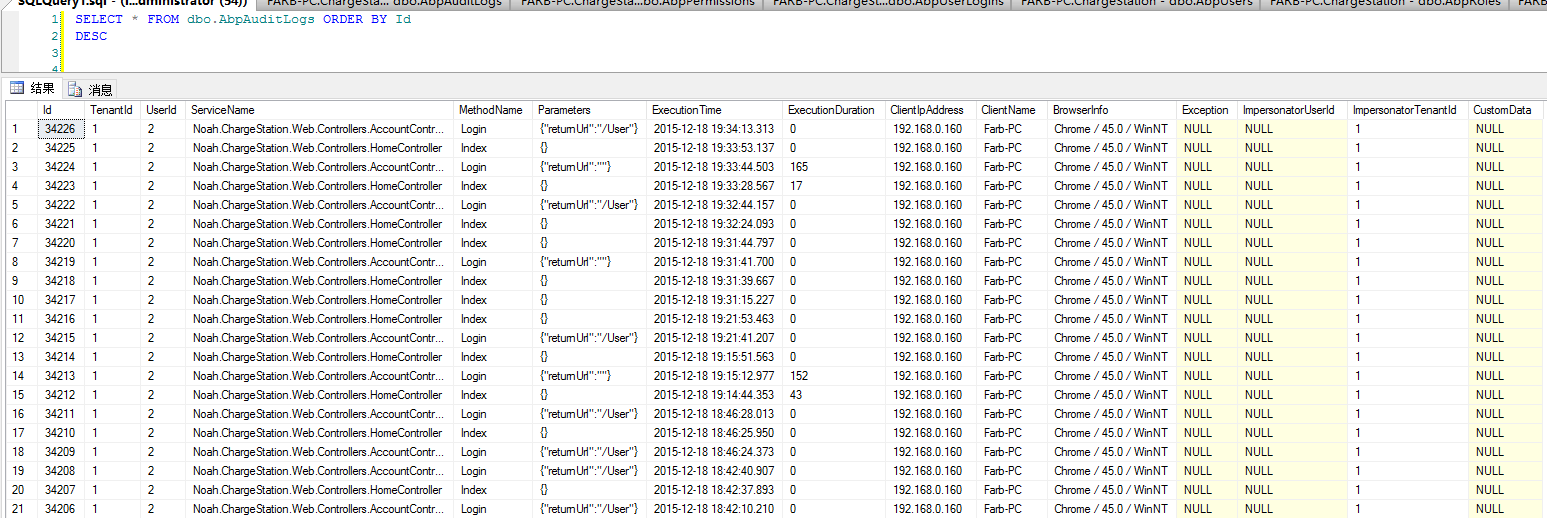1547x518 pixels.
Task: Click Exception NULL cell in row 34226
Action: point(1208,129)
